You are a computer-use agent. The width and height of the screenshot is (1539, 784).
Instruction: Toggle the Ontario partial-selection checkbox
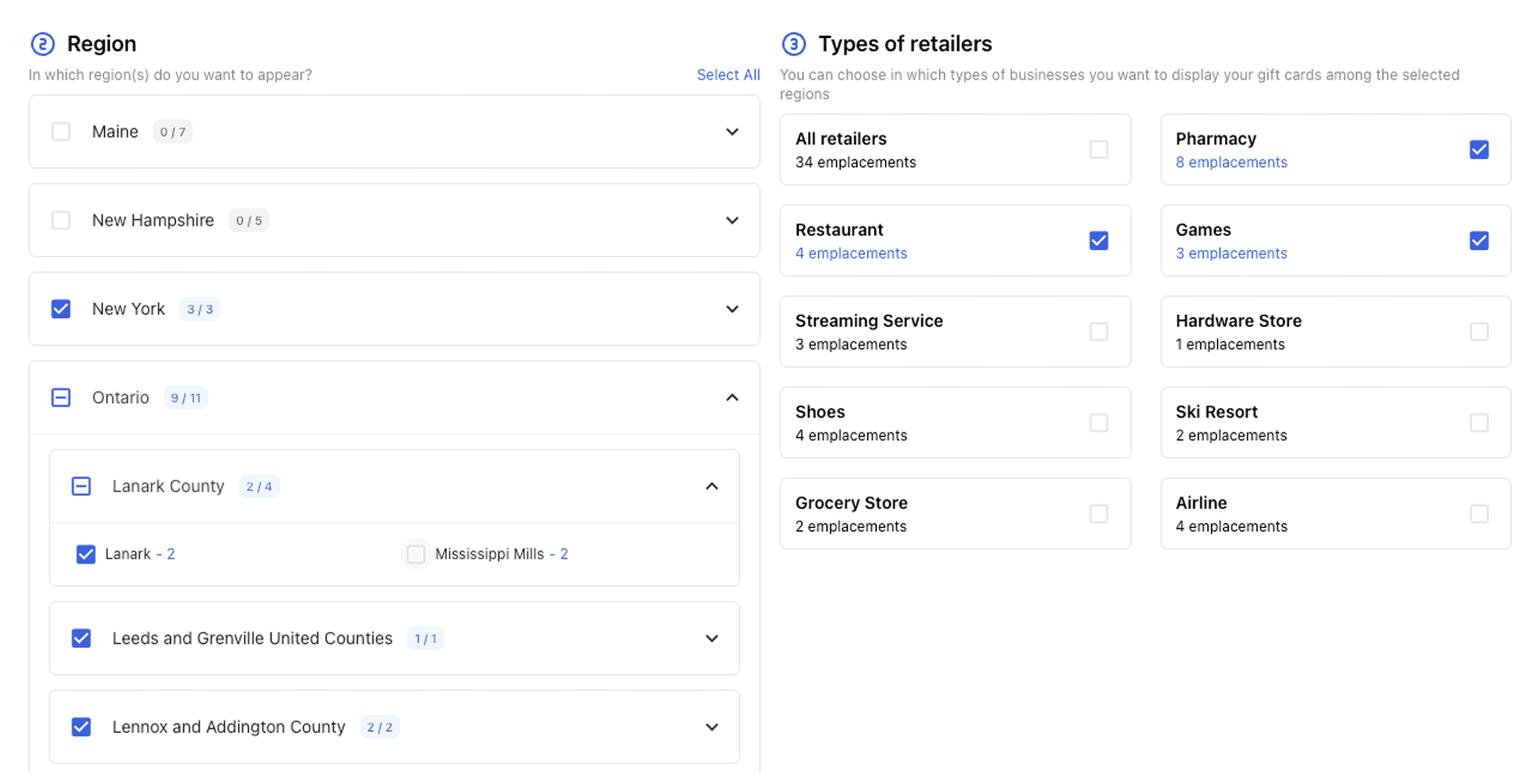pos(61,397)
